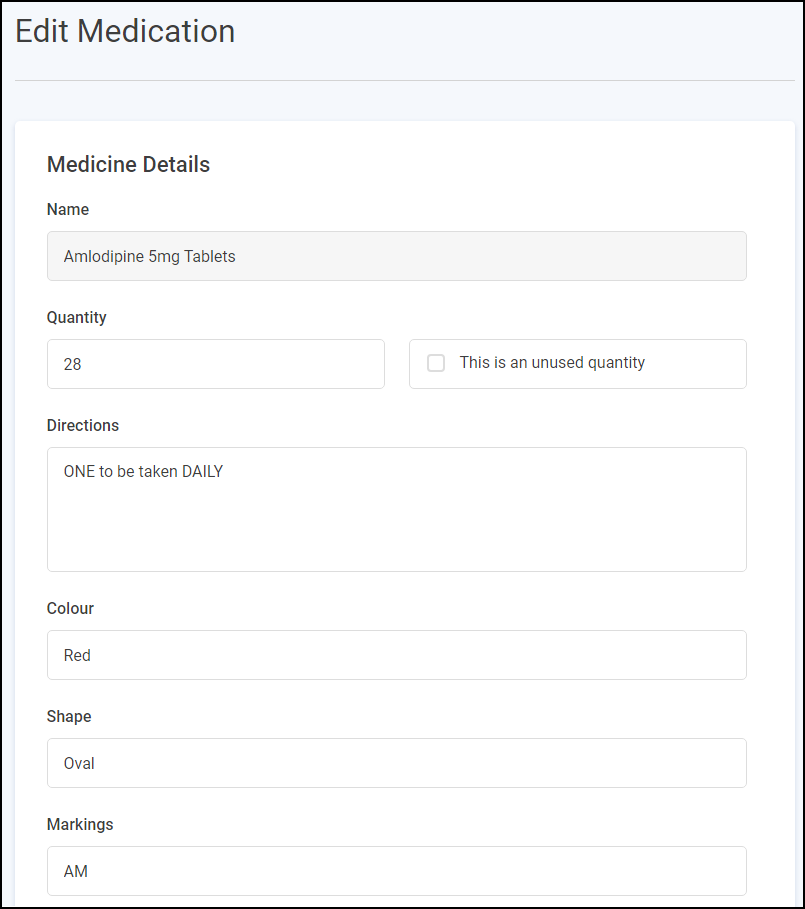Click the 'Colour' field label
The width and height of the screenshot is (805, 909).
[x=70, y=609]
